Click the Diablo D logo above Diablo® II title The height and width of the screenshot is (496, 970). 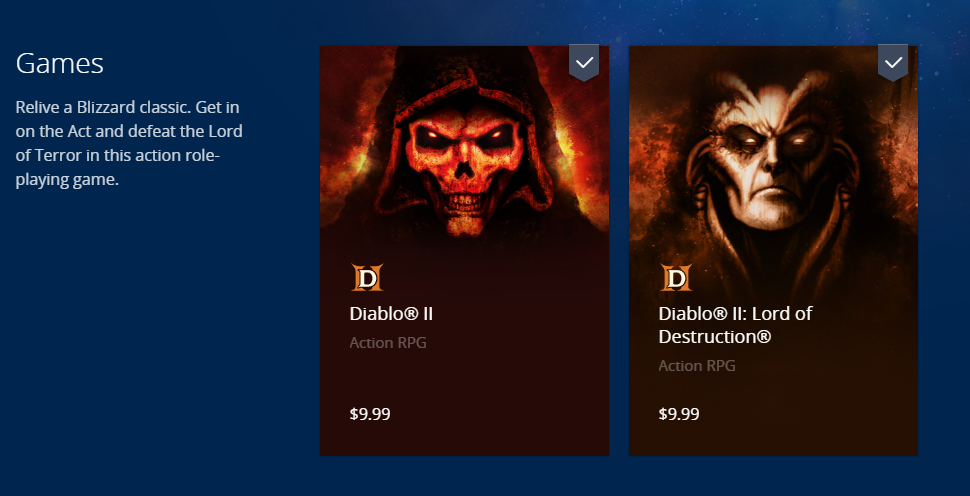pos(367,277)
